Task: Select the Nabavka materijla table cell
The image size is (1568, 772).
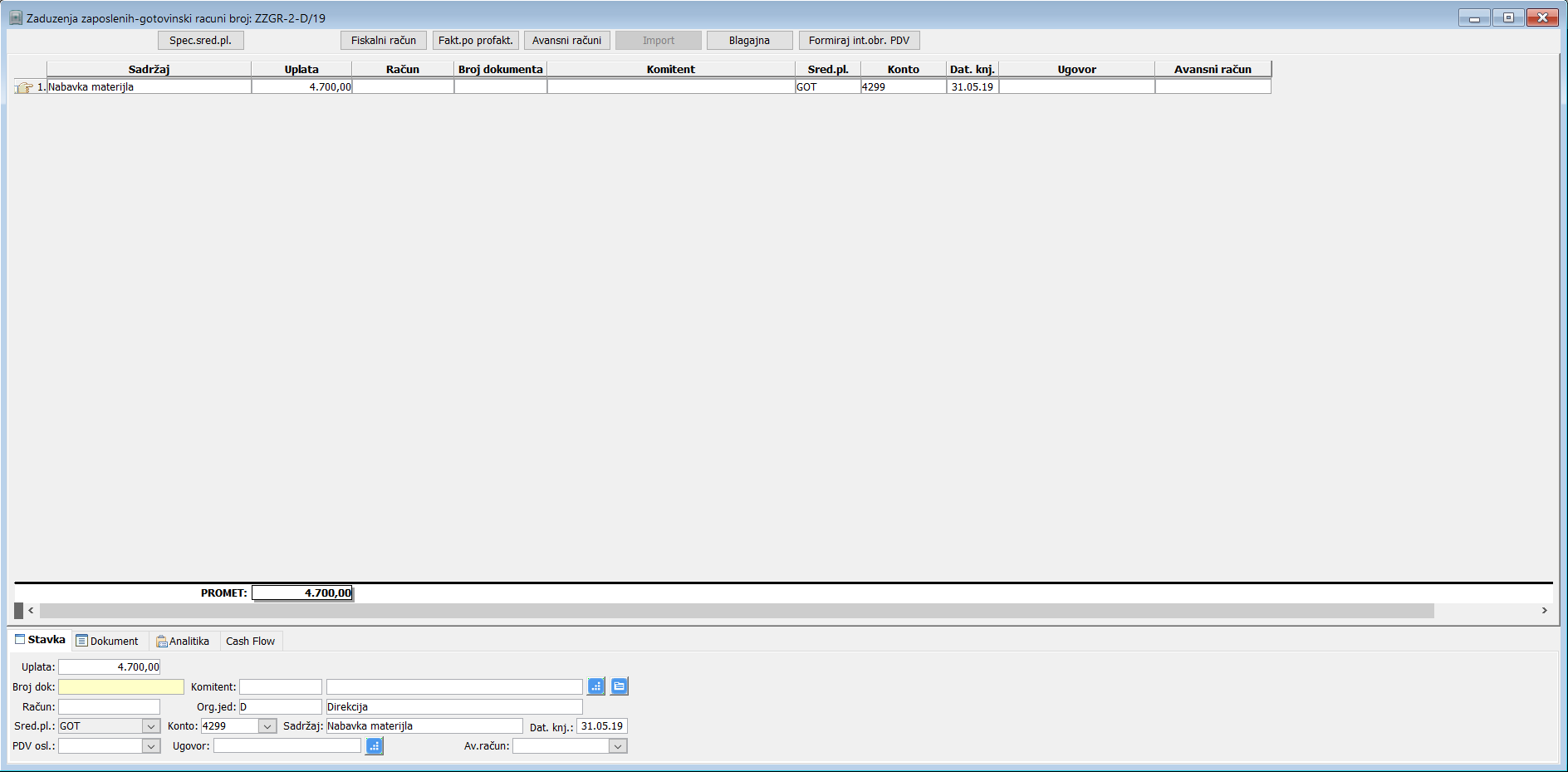Action: click(149, 87)
